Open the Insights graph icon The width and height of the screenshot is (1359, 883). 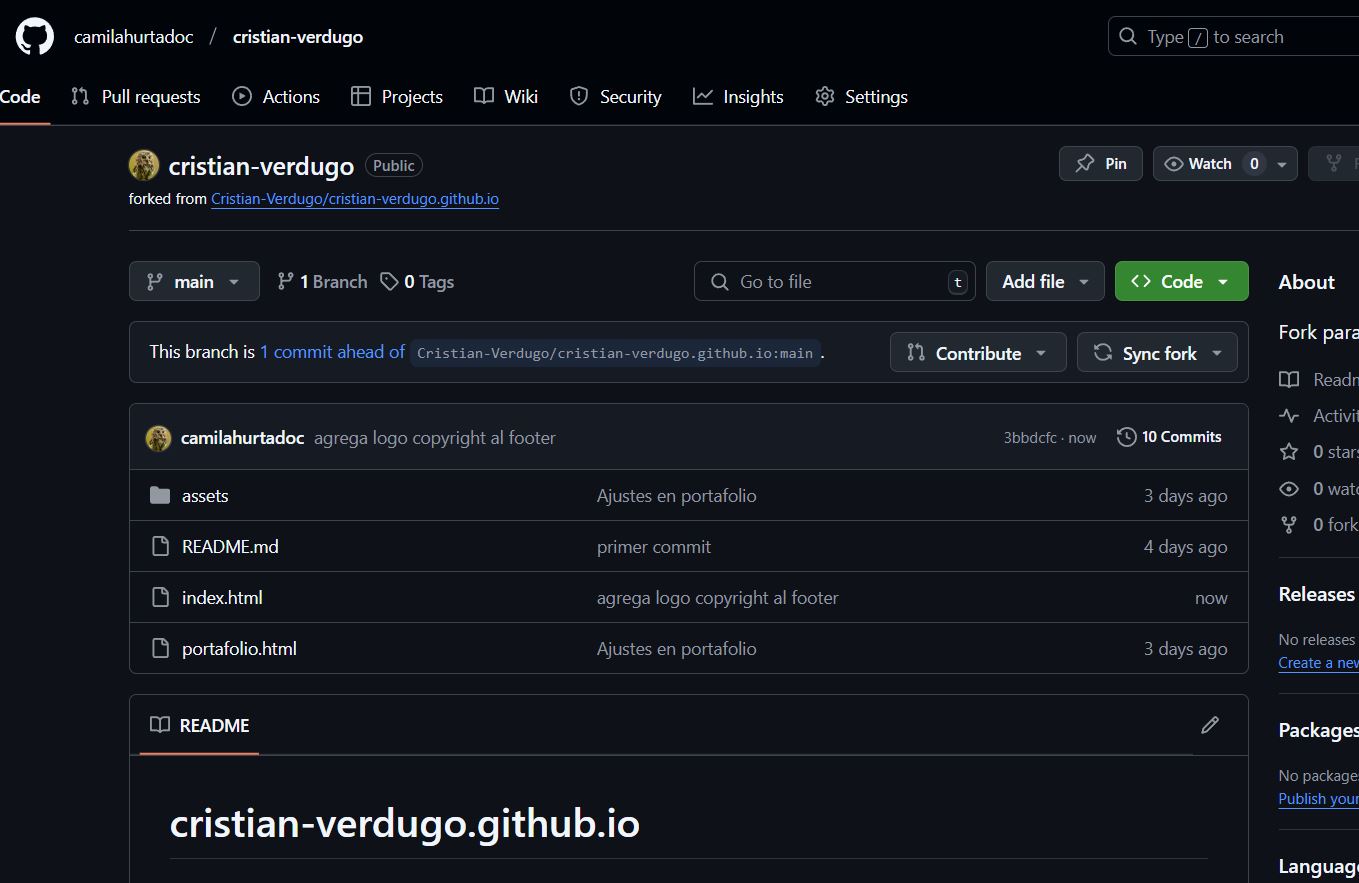coord(702,96)
